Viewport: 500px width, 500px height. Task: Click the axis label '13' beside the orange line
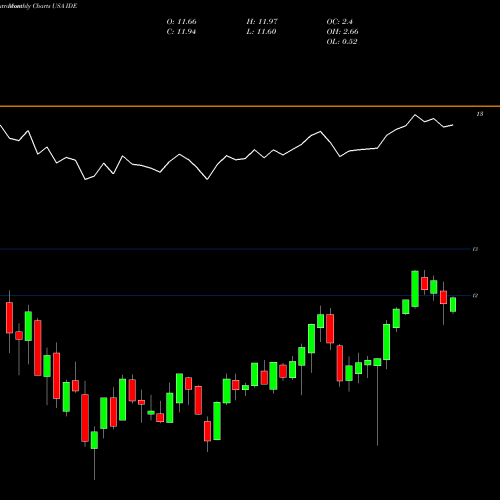(x=479, y=114)
